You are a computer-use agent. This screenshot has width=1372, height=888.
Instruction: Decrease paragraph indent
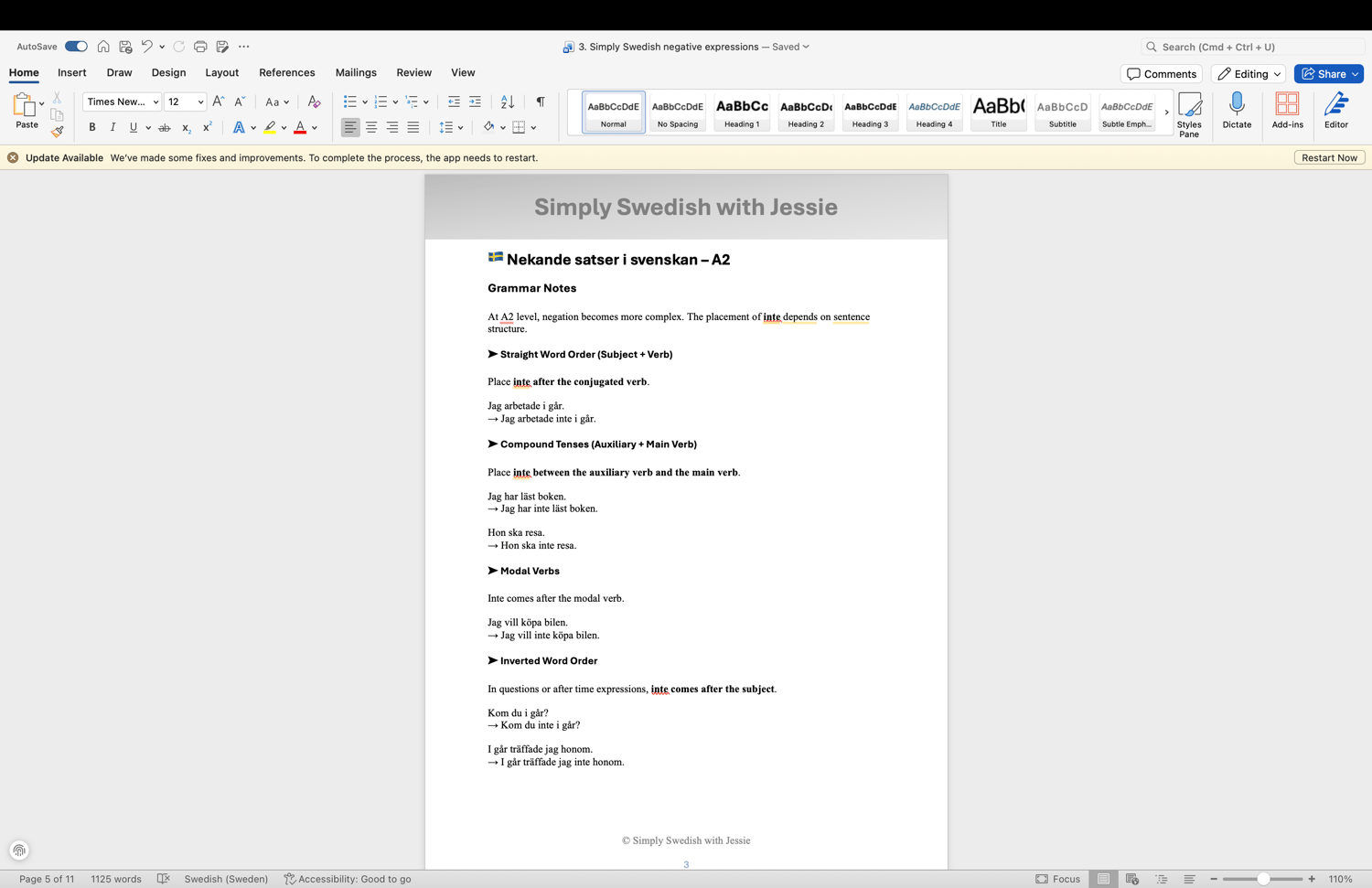(454, 102)
